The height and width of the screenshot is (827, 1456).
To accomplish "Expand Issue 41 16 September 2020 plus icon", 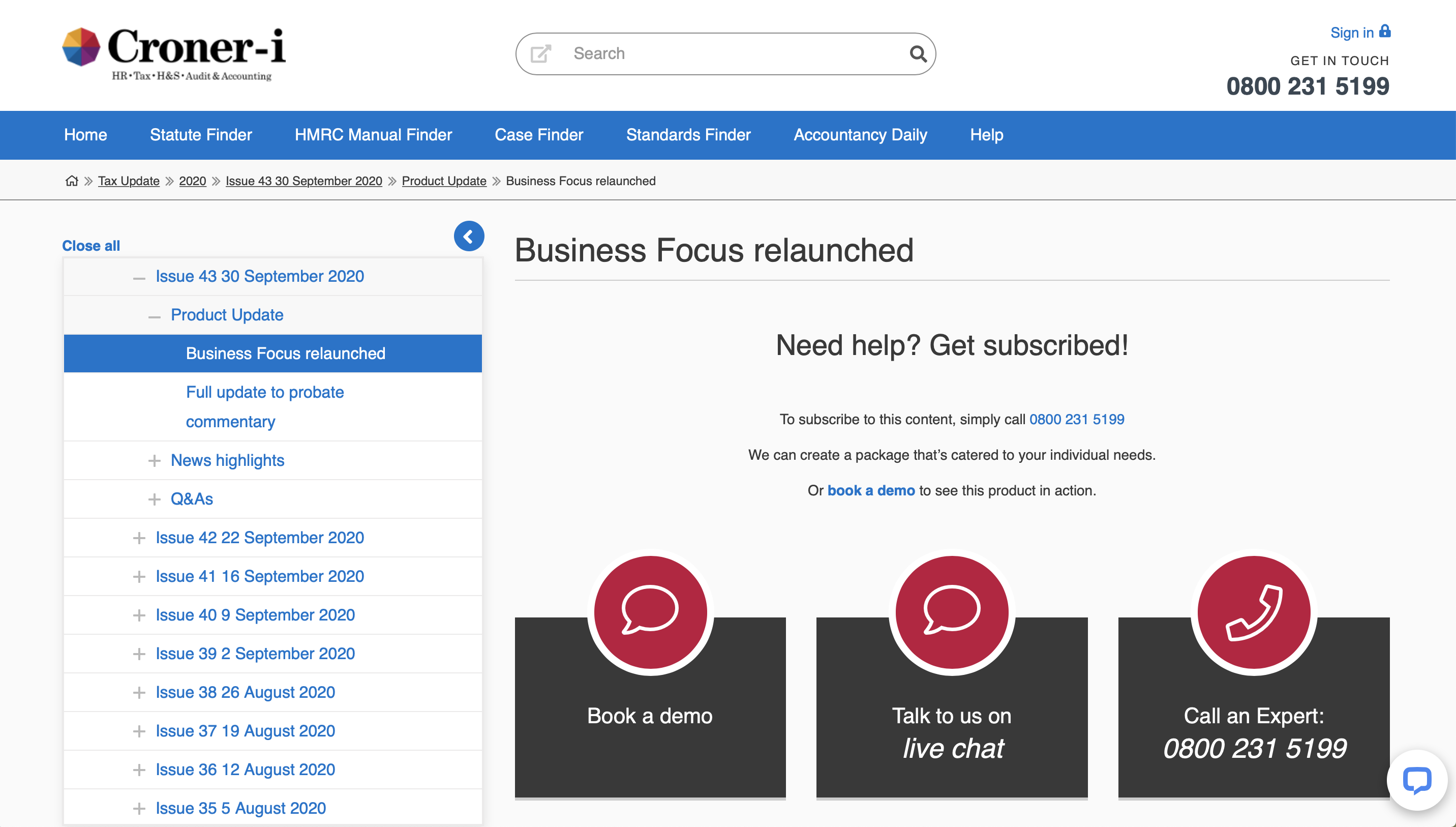I will tap(139, 577).
